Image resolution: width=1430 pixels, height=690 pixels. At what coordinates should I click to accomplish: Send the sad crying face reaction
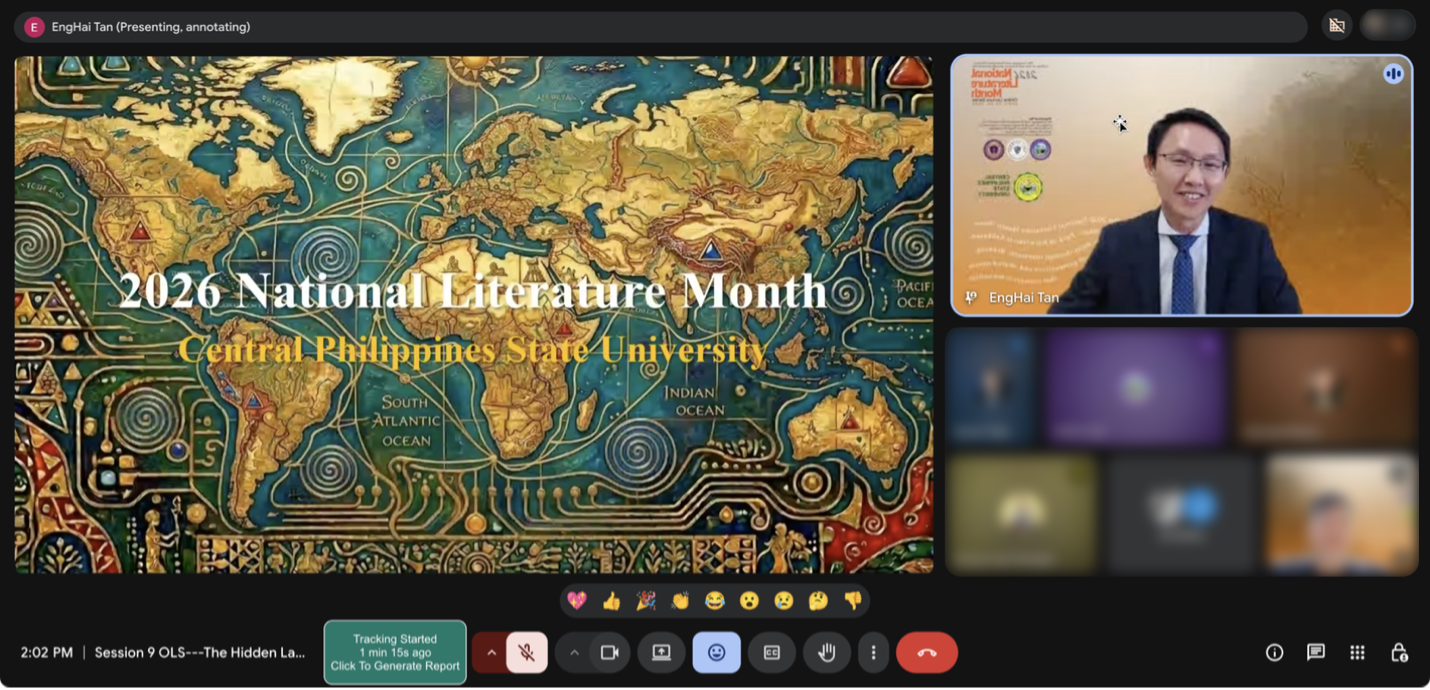point(783,600)
